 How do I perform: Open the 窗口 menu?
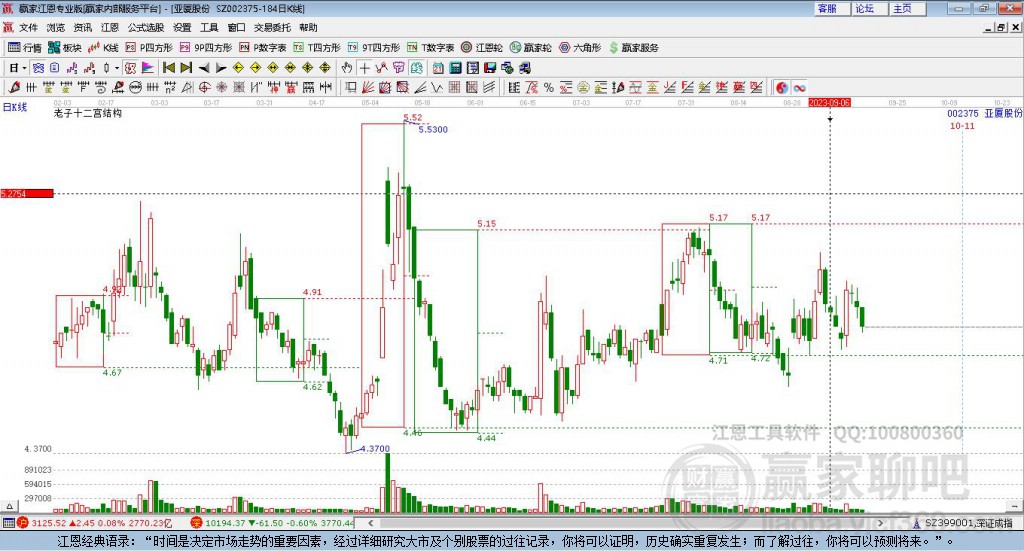236,27
